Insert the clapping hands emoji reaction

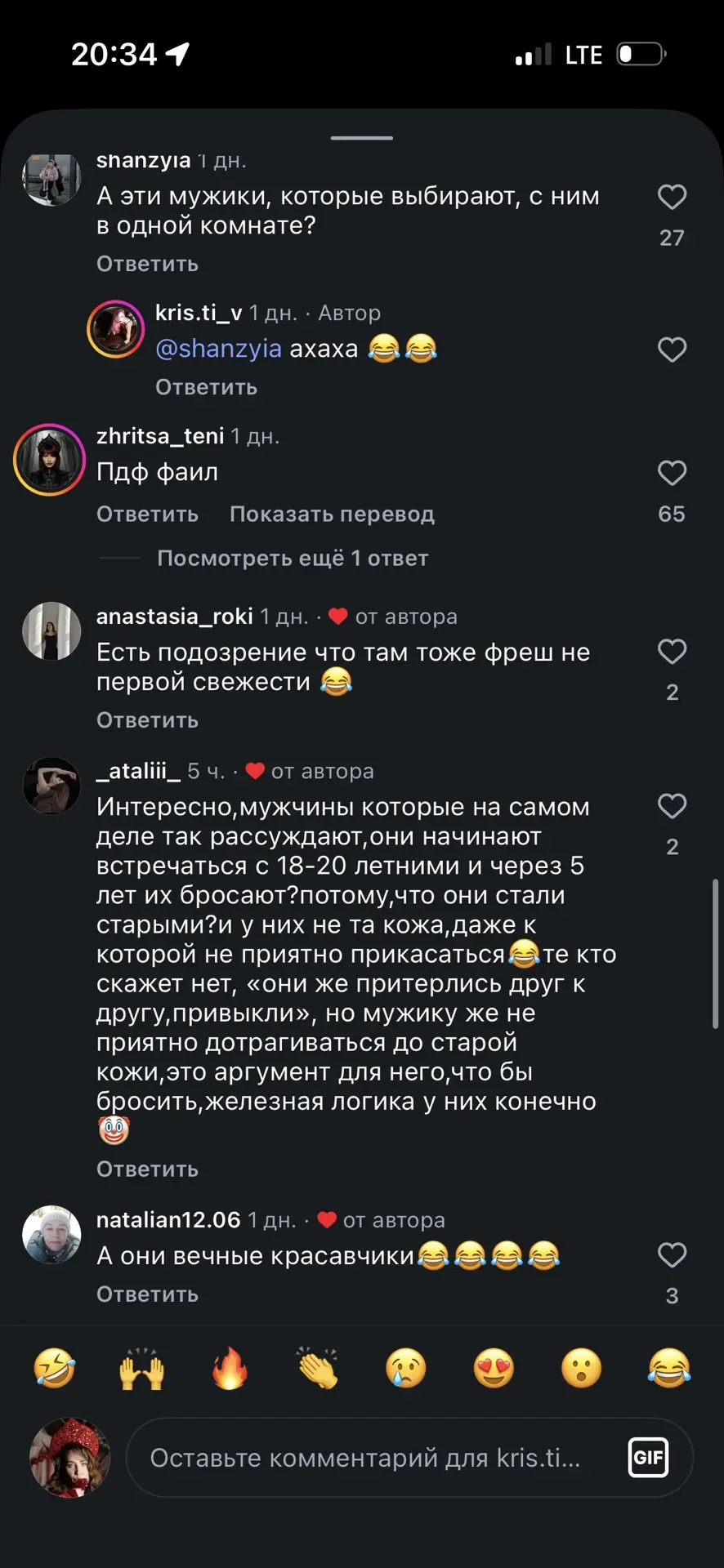coord(318,1368)
